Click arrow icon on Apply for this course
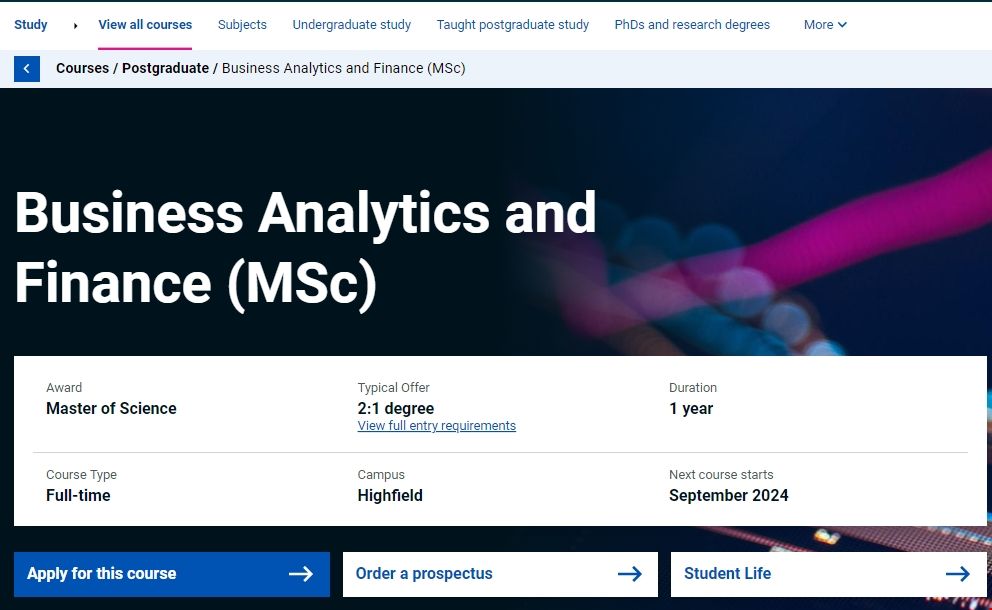 tap(300, 574)
